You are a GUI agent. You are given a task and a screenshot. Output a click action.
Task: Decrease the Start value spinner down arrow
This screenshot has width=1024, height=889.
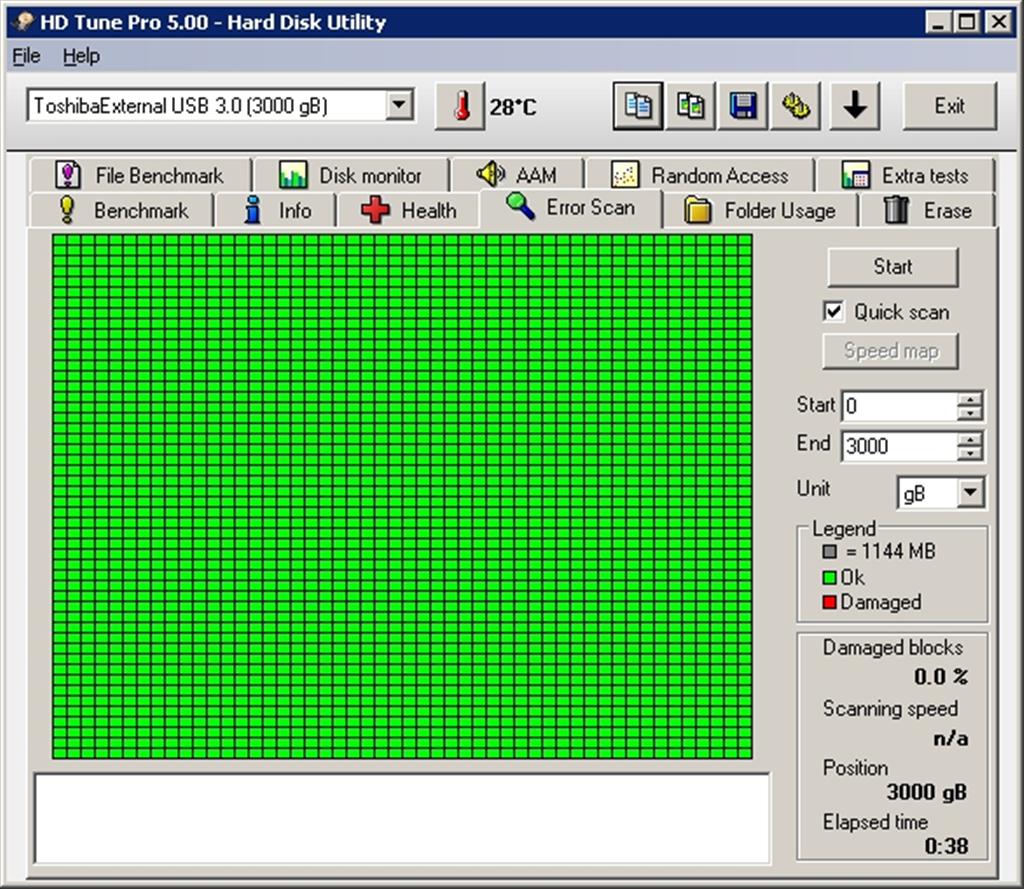coord(970,413)
